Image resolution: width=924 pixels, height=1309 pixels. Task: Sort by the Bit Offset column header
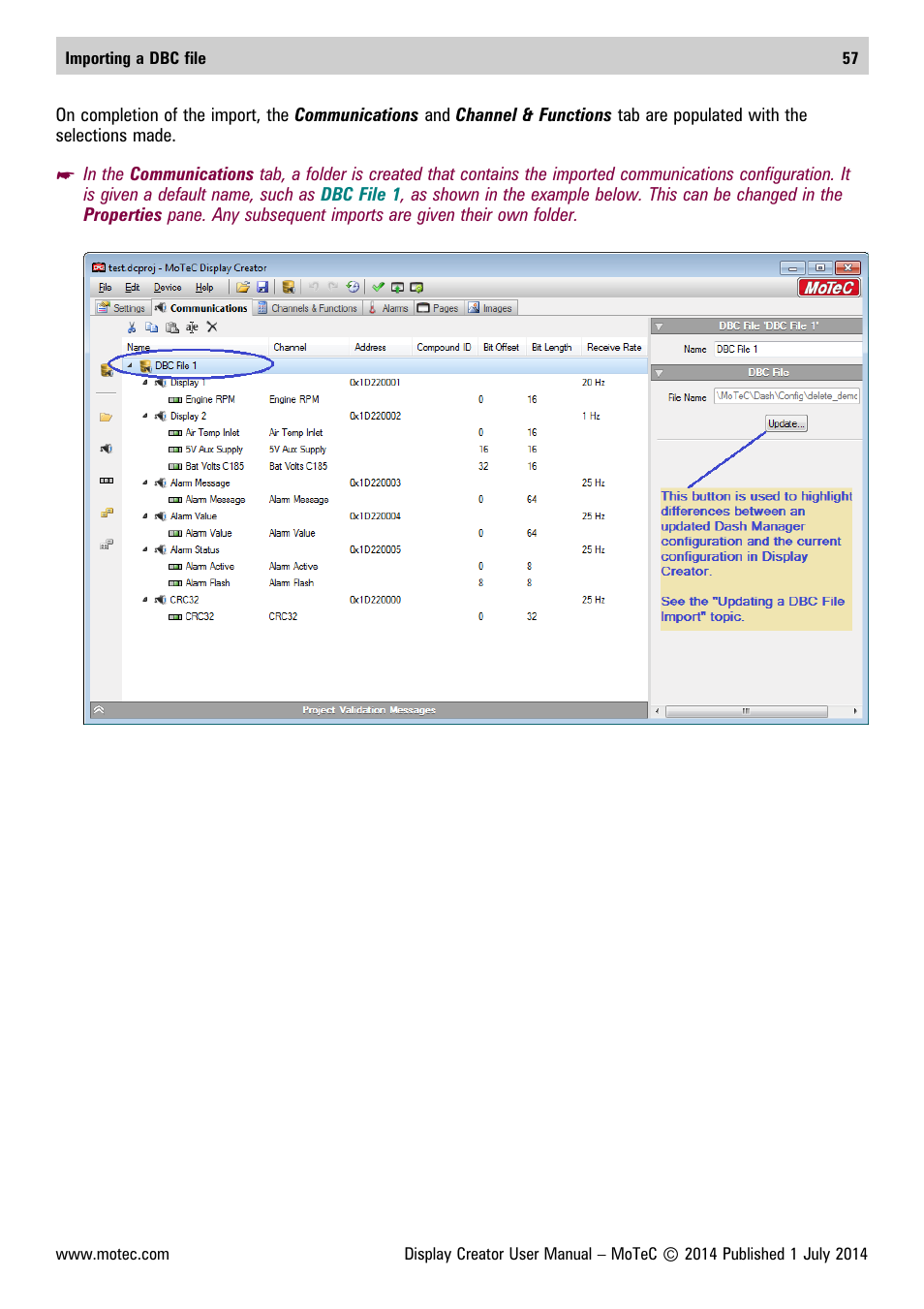coord(501,348)
